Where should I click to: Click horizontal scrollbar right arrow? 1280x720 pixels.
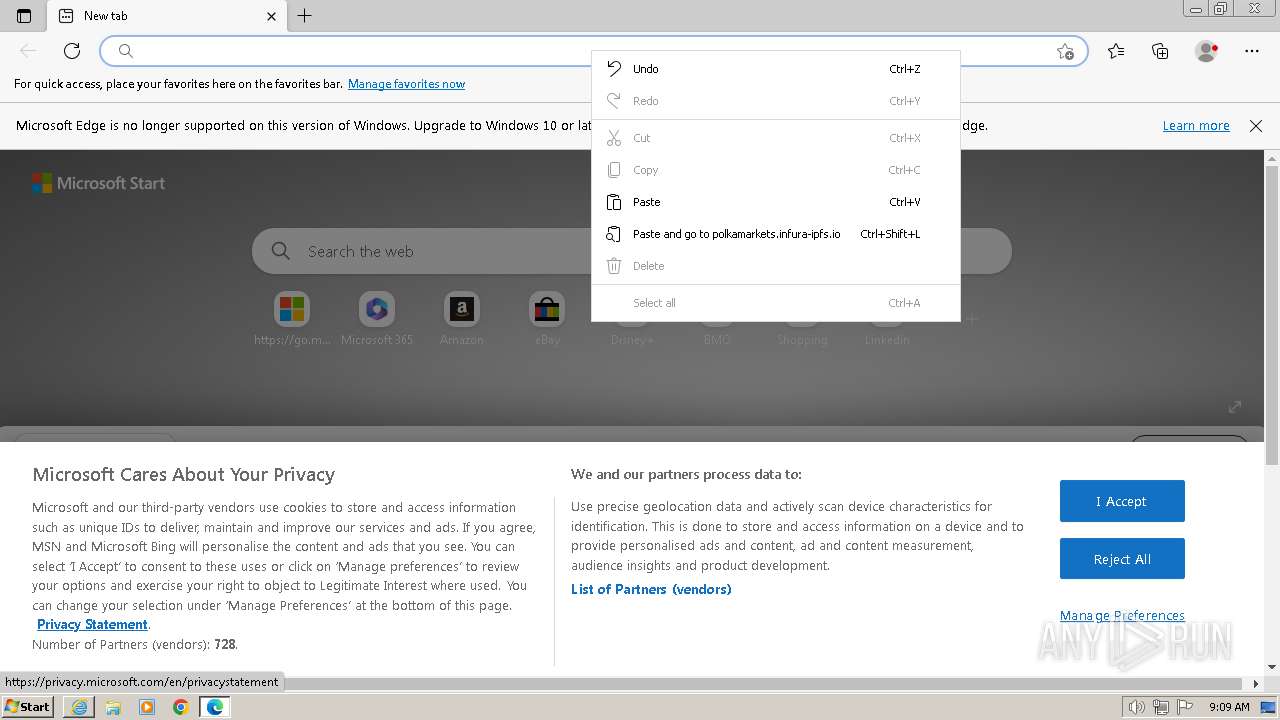(1256, 684)
